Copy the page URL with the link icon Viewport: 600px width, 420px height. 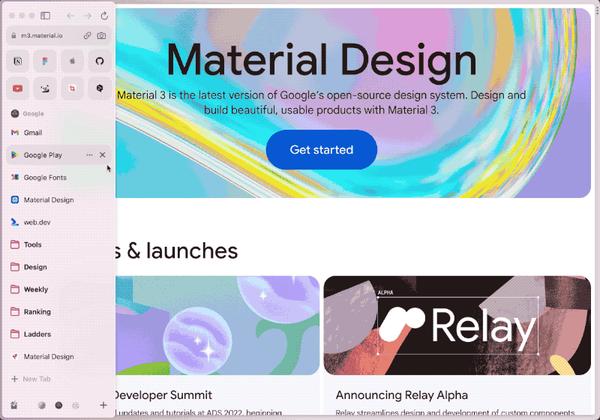pos(87,36)
